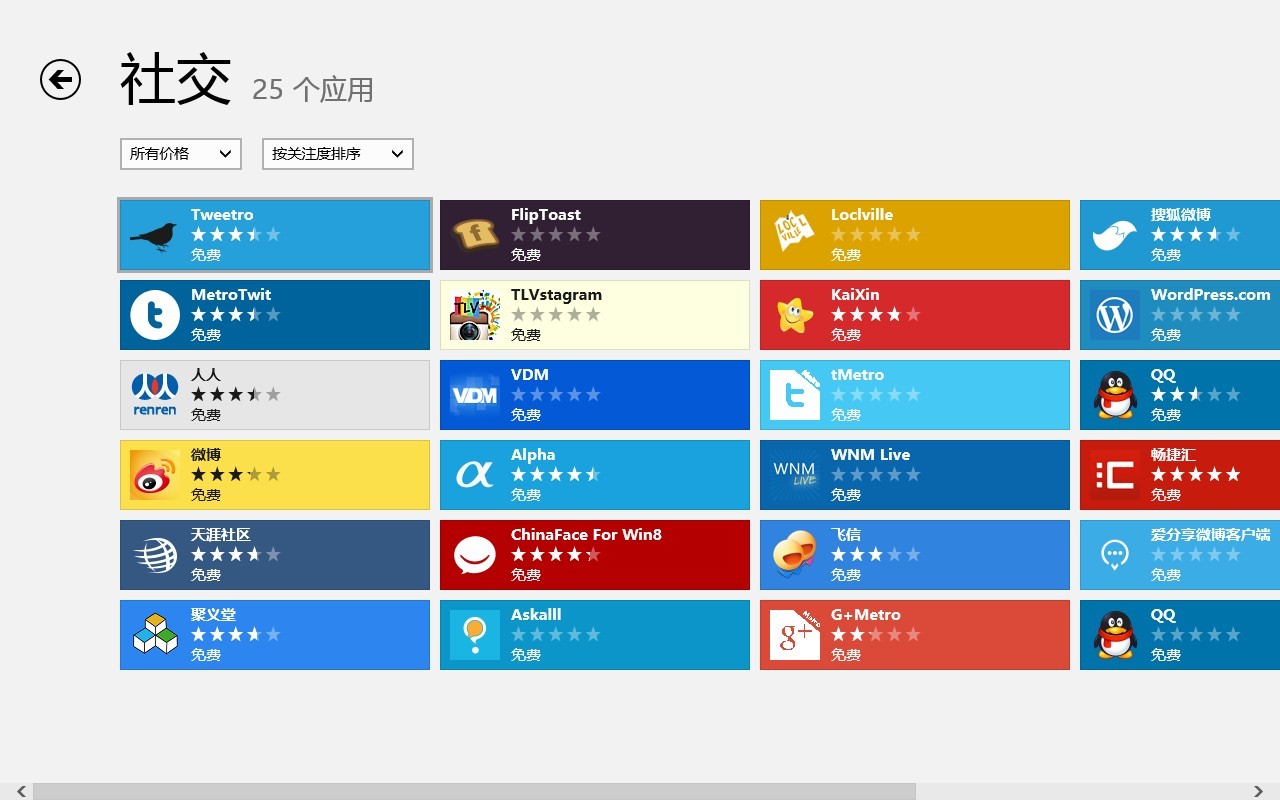Image resolution: width=1280 pixels, height=800 pixels.
Task: Open the 所有价格 price filter dropdown
Action: [x=181, y=153]
